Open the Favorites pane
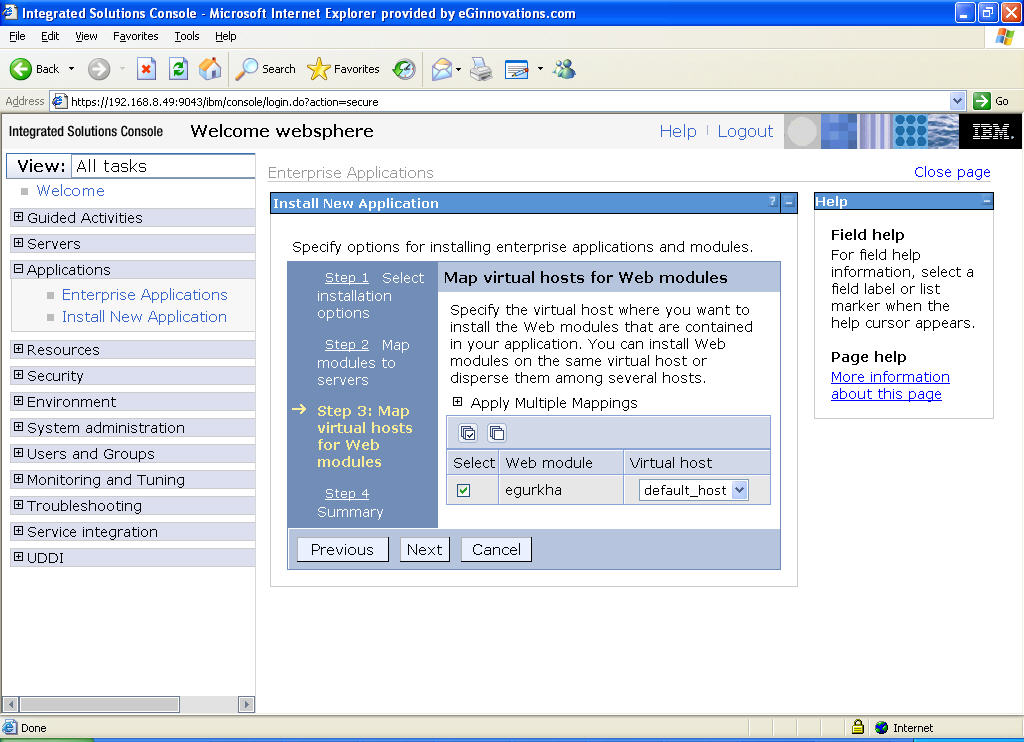The image size is (1024, 742). (x=343, y=69)
